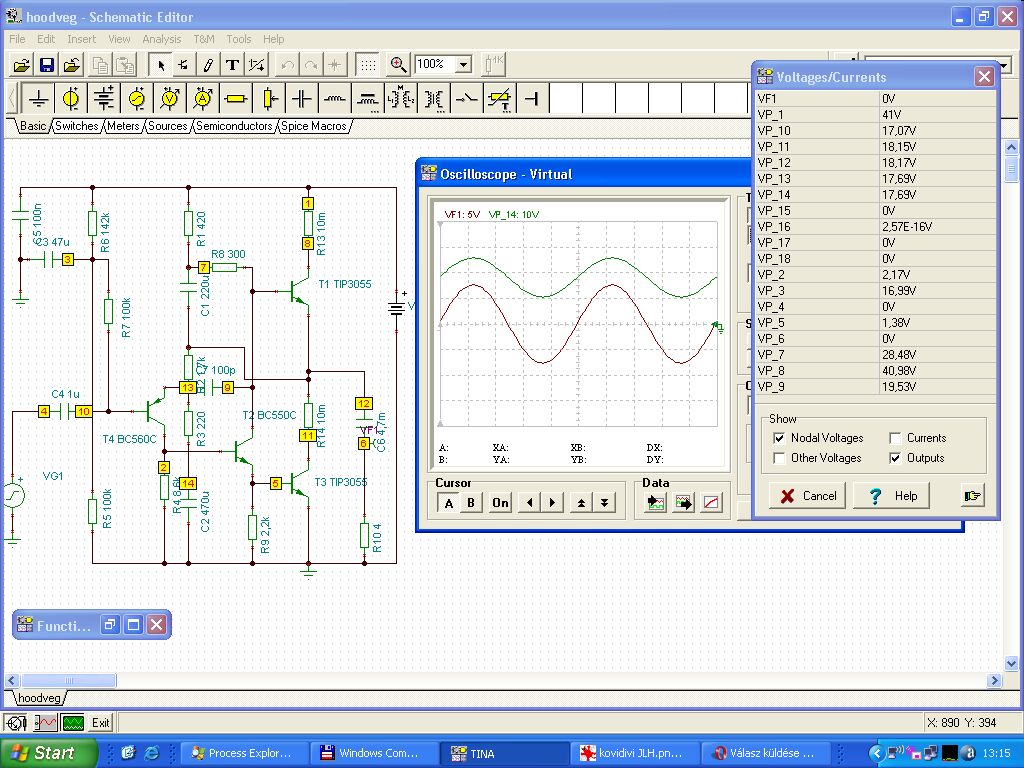
Task: Pick the jumper component icon
Action: (532, 99)
